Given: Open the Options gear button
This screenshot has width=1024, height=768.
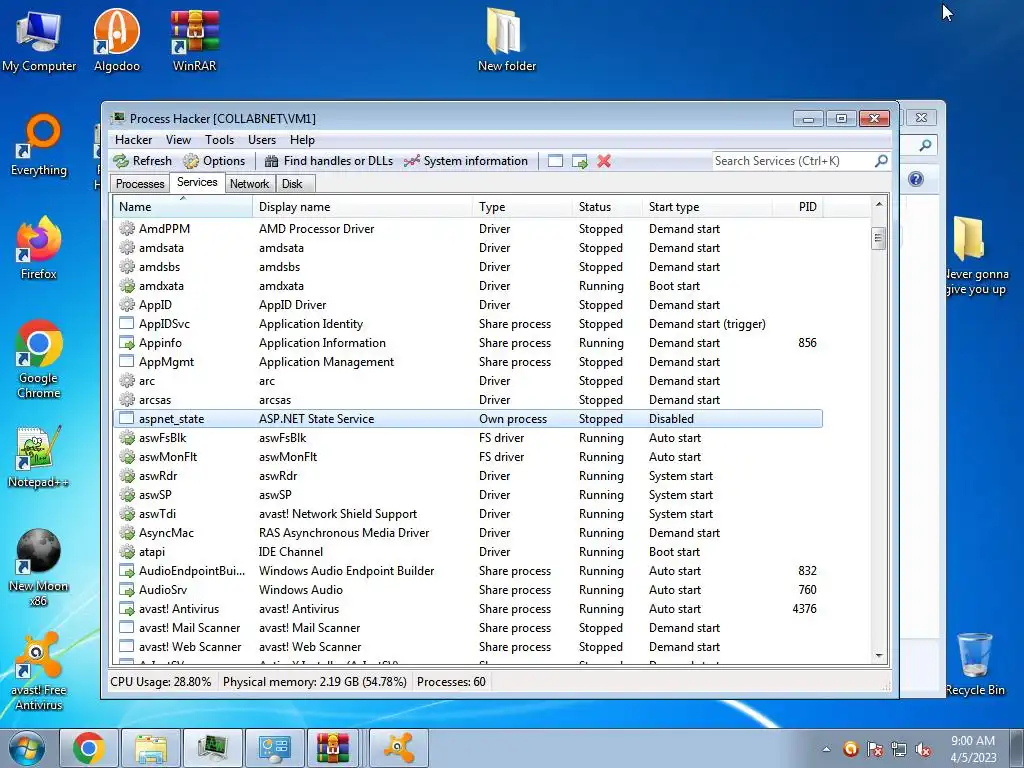Looking at the screenshot, I should click(214, 161).
